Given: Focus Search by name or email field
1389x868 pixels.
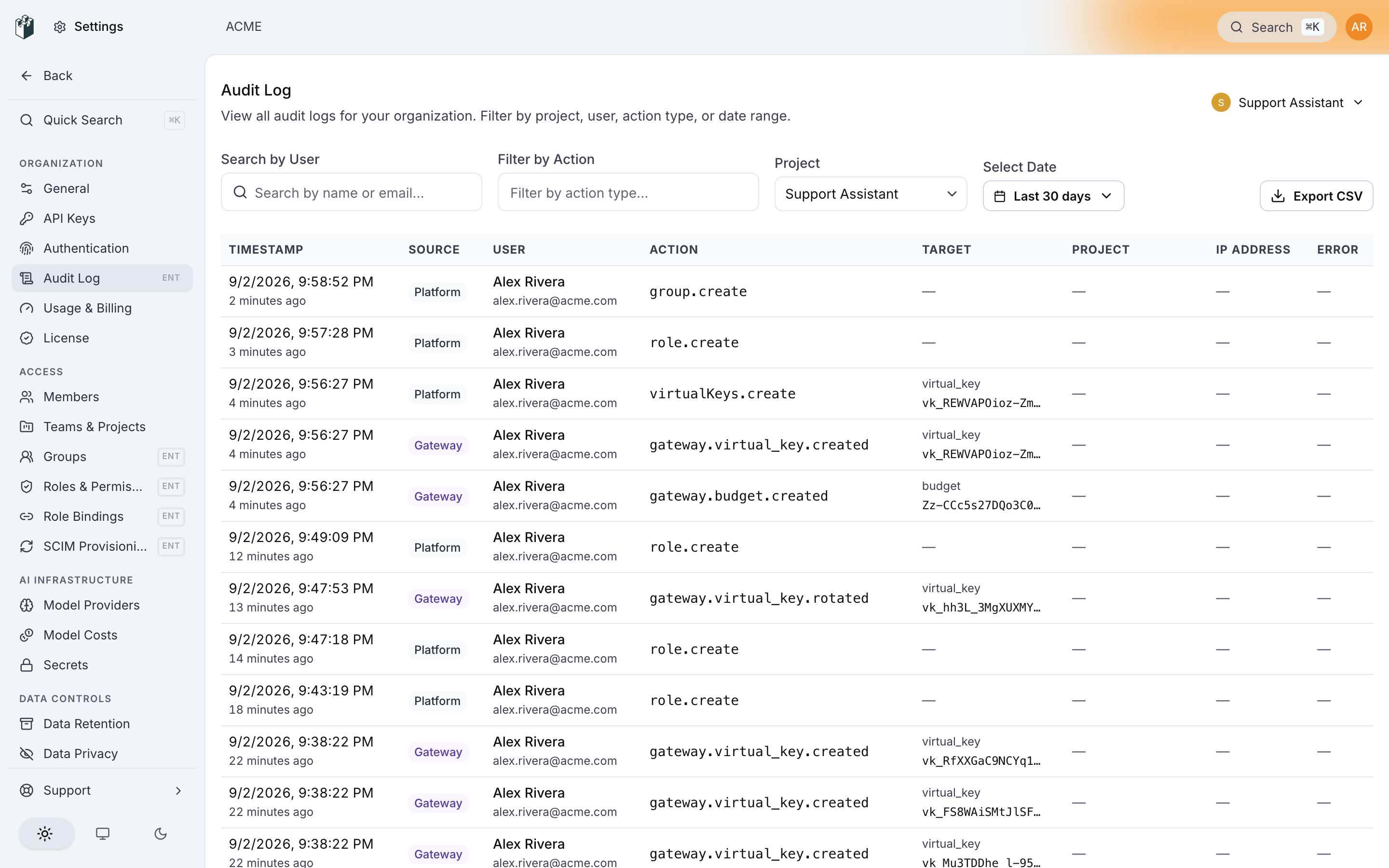Looking at the screenshot, I should click(351, 192).
